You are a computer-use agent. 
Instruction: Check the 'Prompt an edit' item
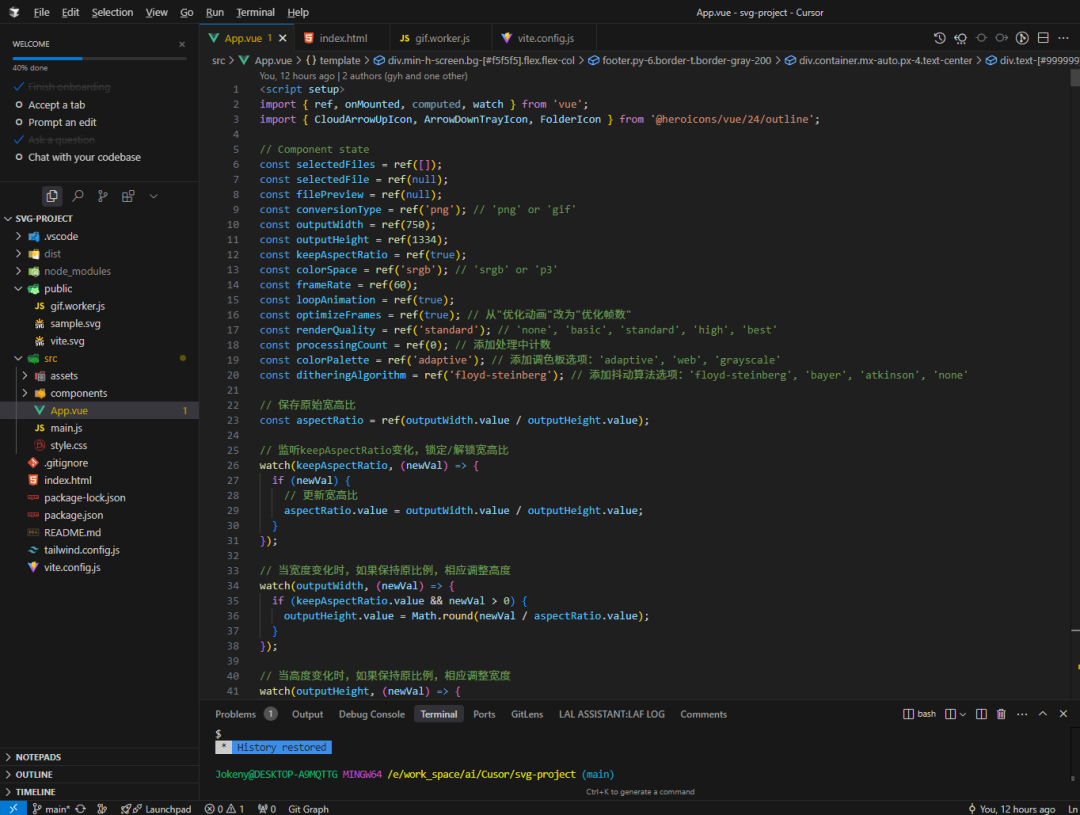click(62, 122)
